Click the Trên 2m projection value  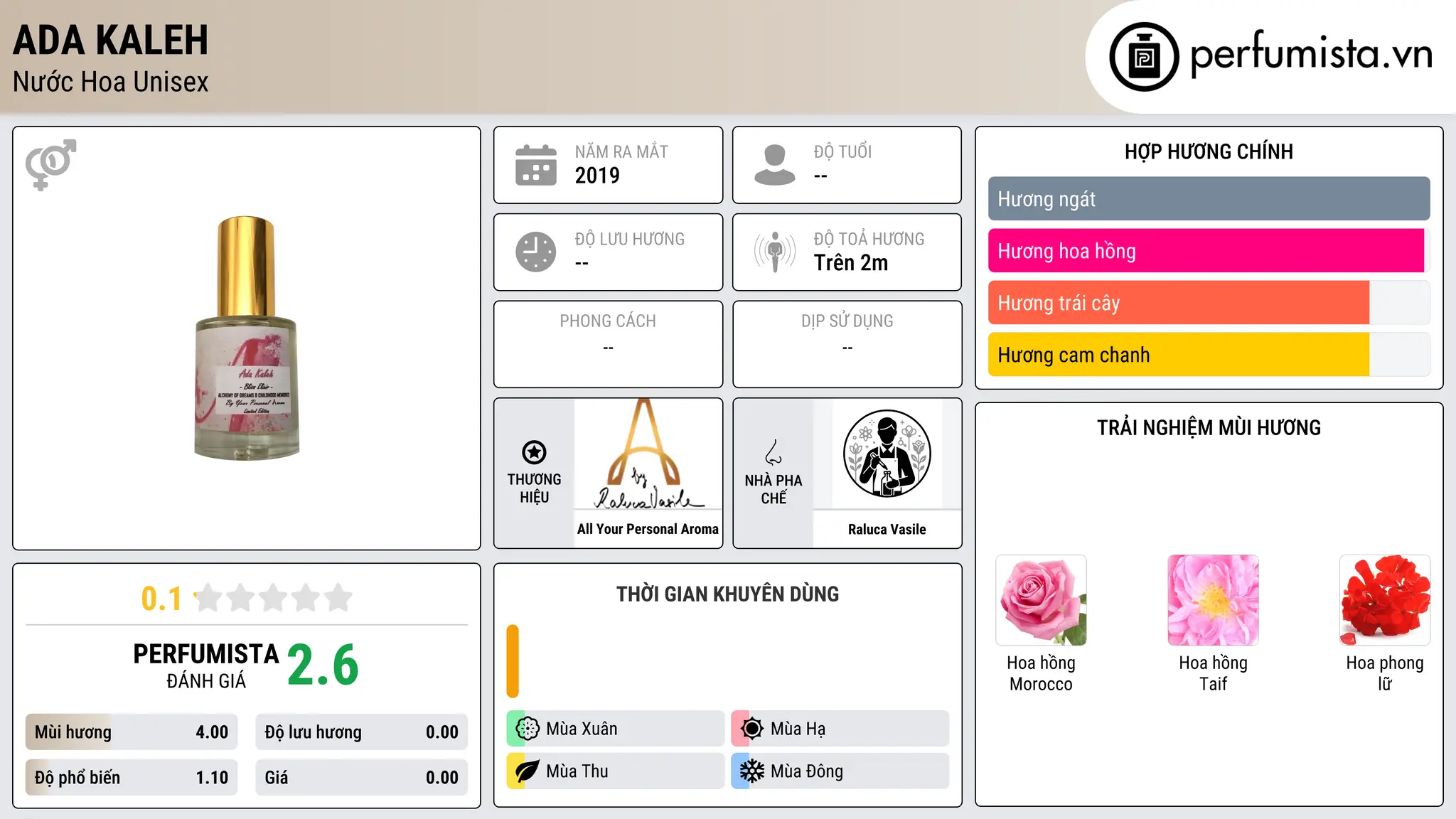pyautogui.click(x=851, y=263)
